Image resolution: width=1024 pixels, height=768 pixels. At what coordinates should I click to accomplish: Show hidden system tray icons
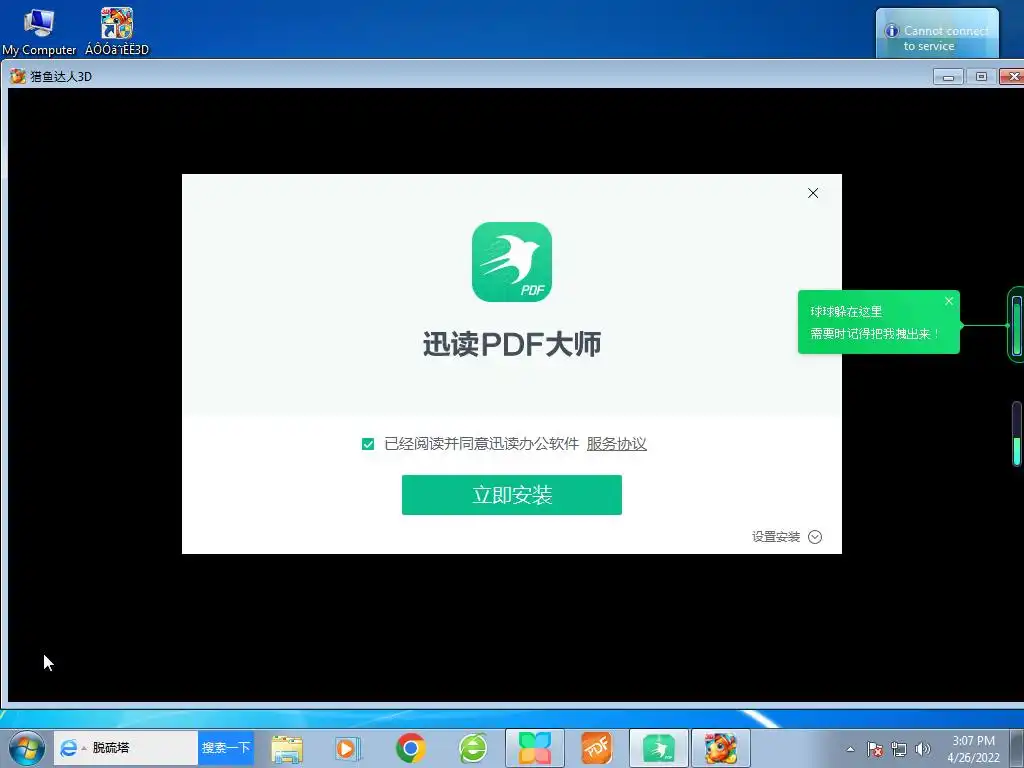coord(850,749)
